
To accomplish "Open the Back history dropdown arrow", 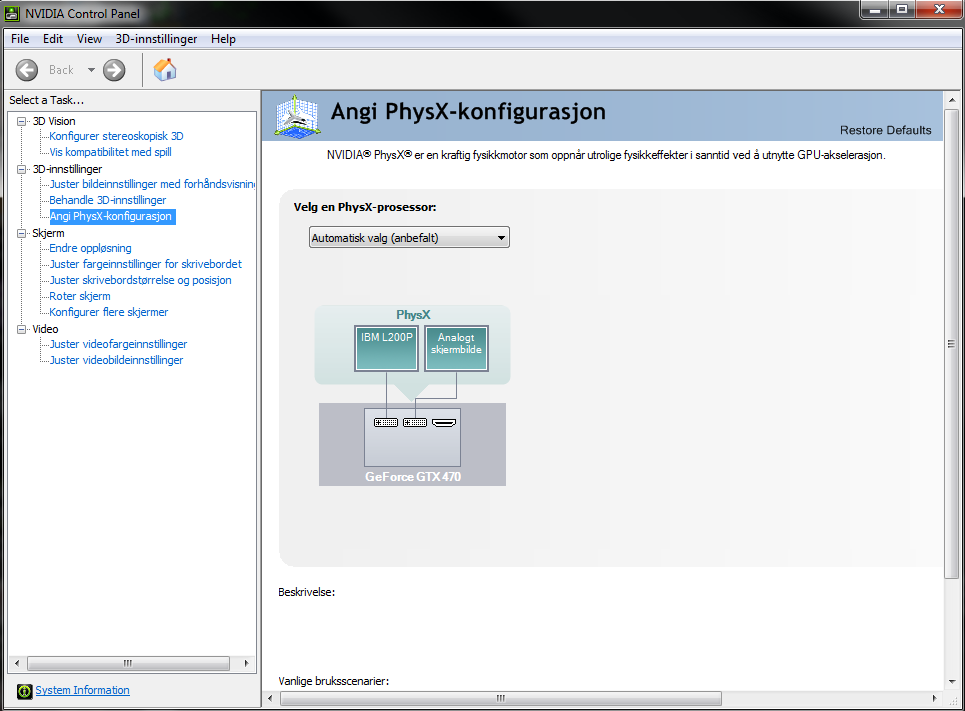I will pos(91,70).
